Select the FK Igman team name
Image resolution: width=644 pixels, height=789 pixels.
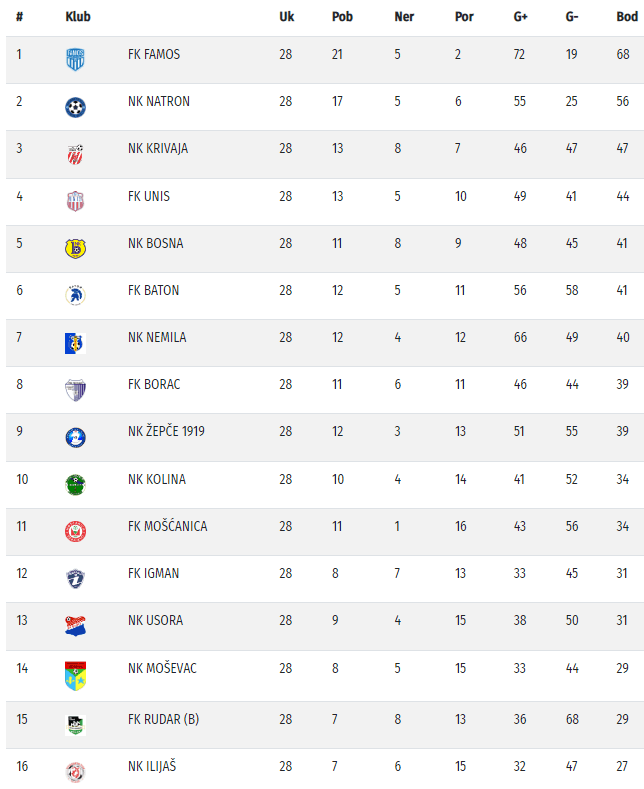pos(154,573)
